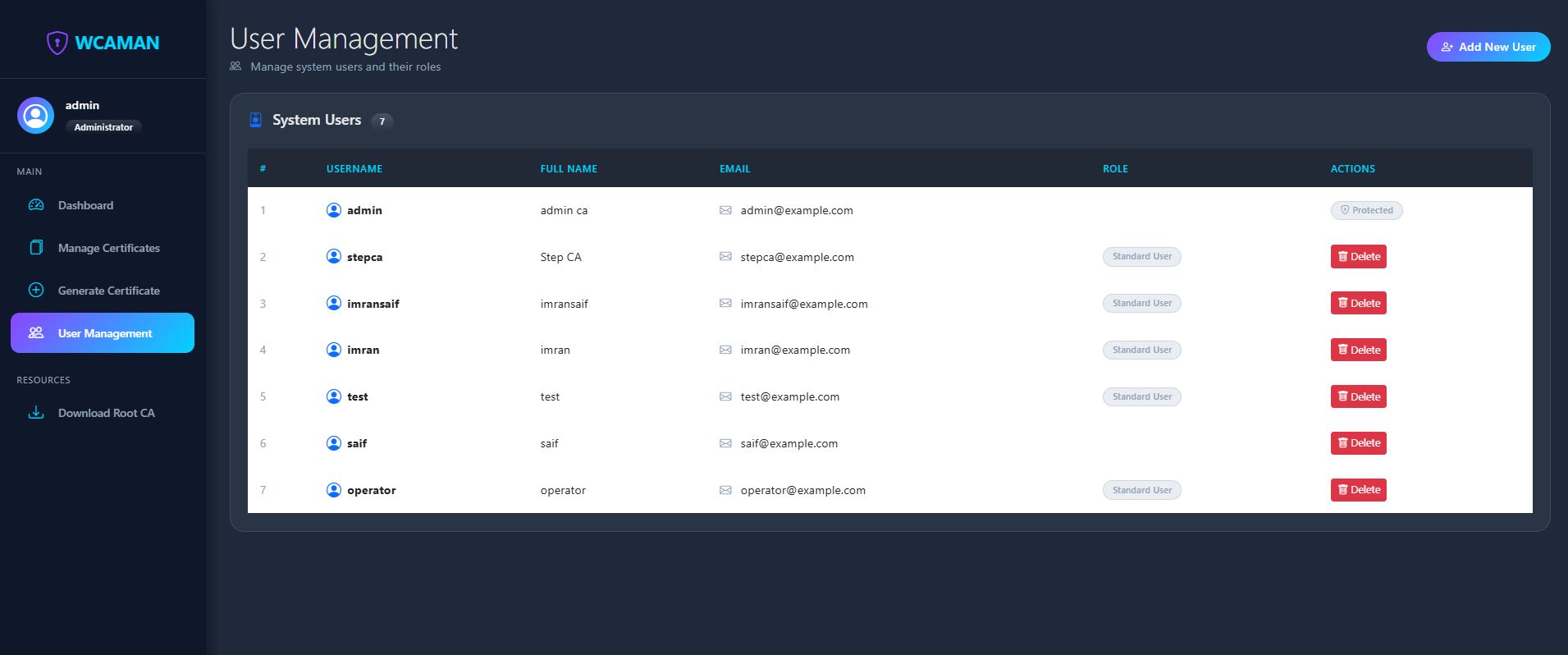The height and width of the screenshot is (655, 1568).
Task: Click the ROLE column header
Action: point(1115,168)
